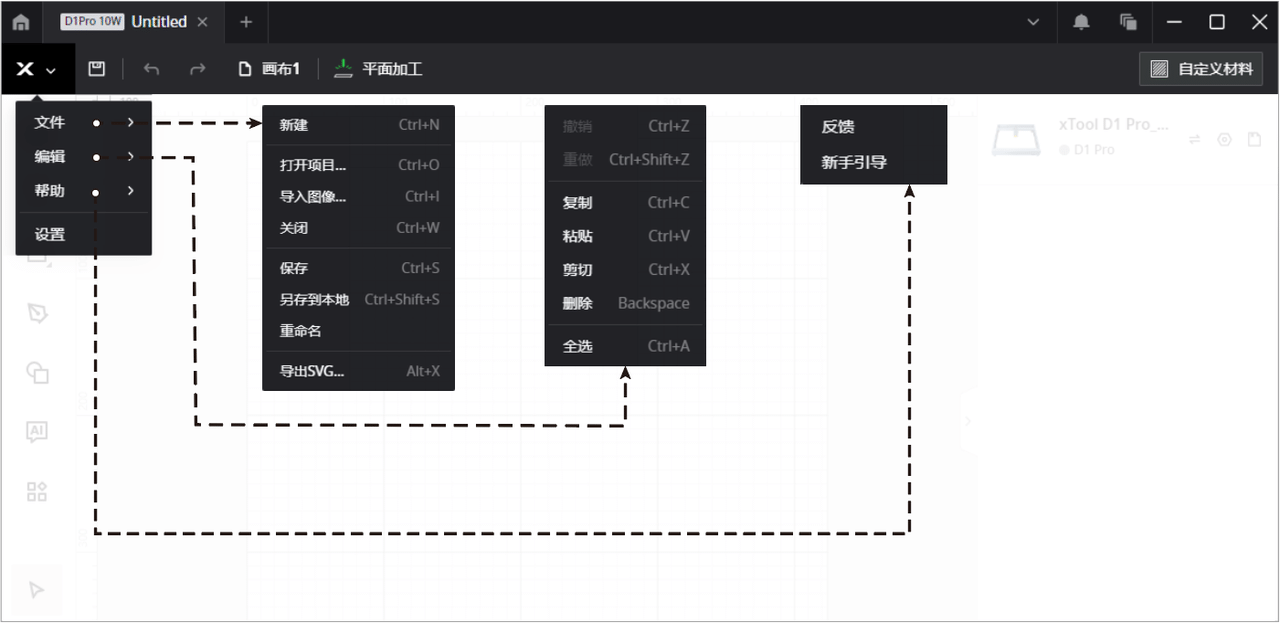Choose 设置 from the main menu

coord(85,234)
